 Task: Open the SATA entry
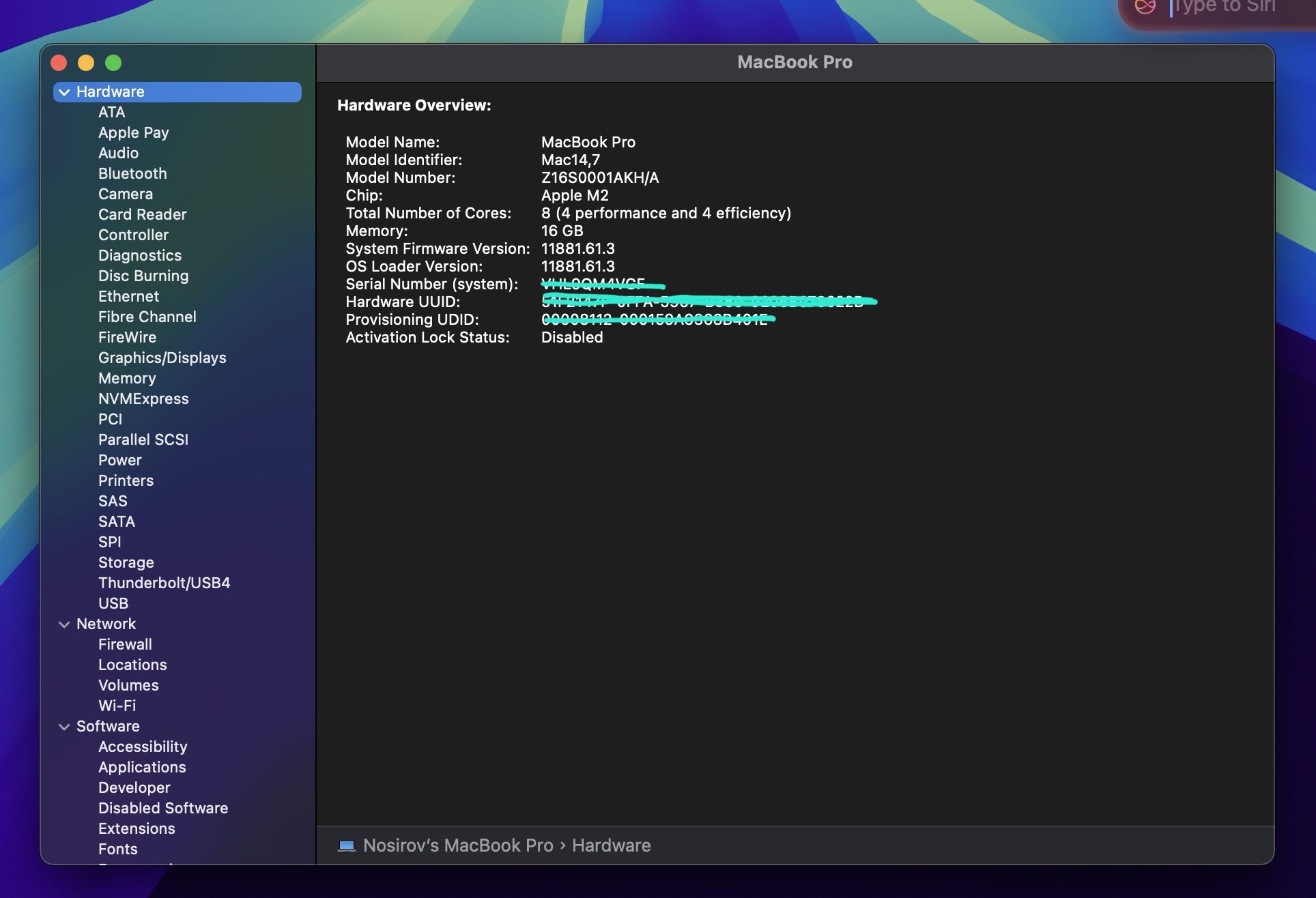117,522
